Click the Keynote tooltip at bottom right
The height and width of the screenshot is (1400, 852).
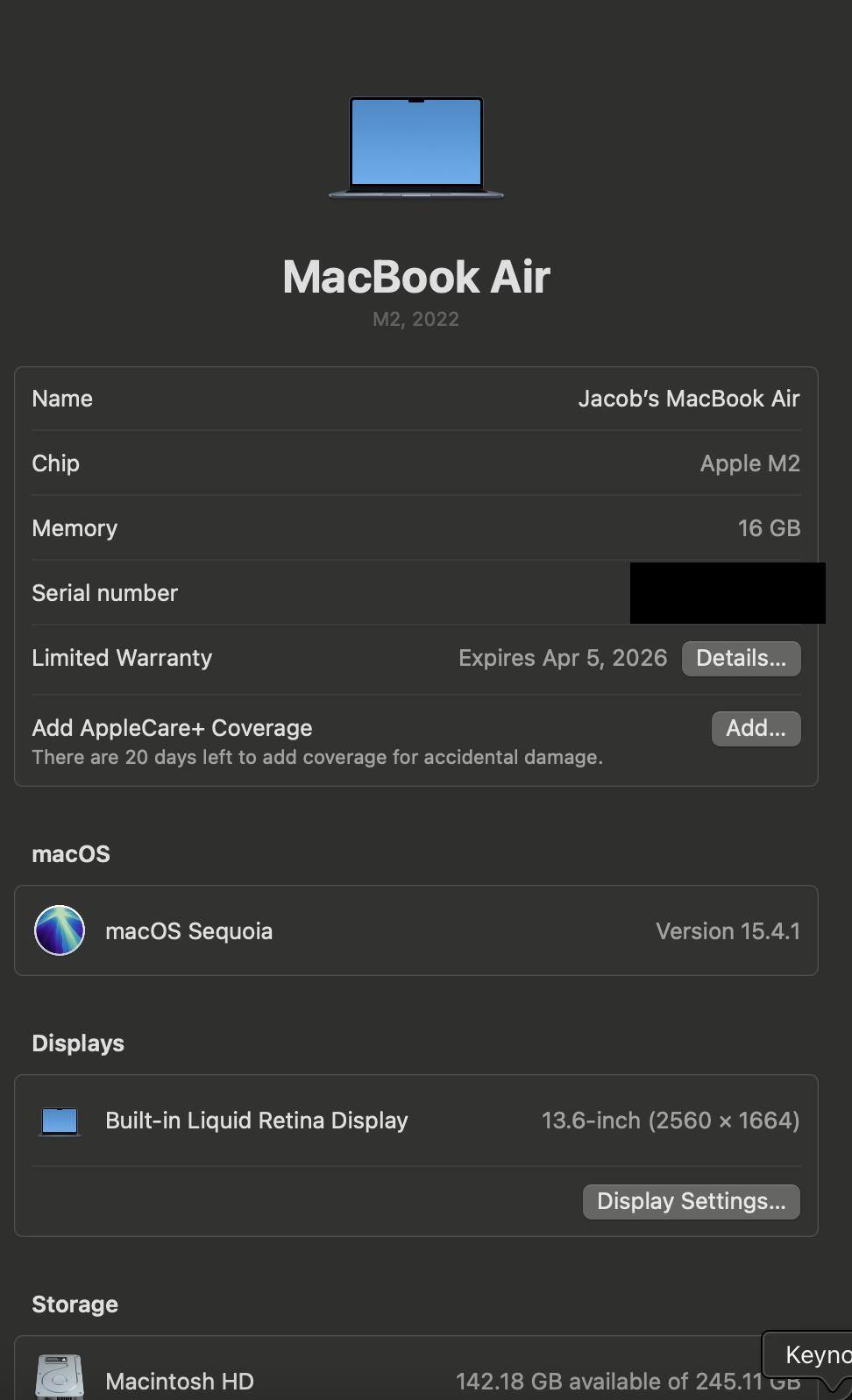click(x=808, y=1355)
